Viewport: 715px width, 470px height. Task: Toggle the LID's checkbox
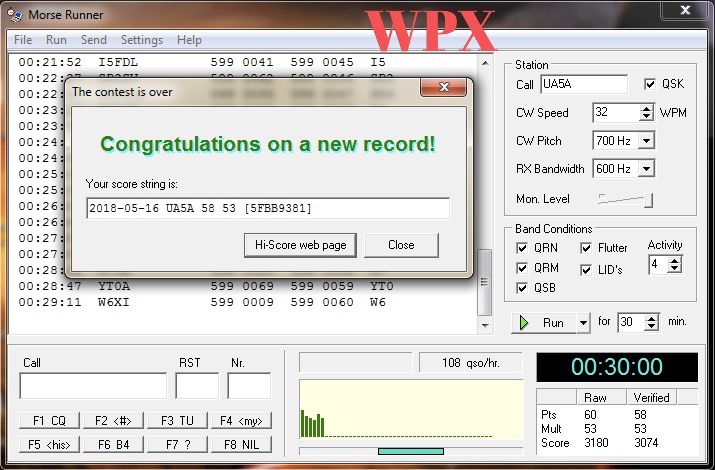point(586,269)
